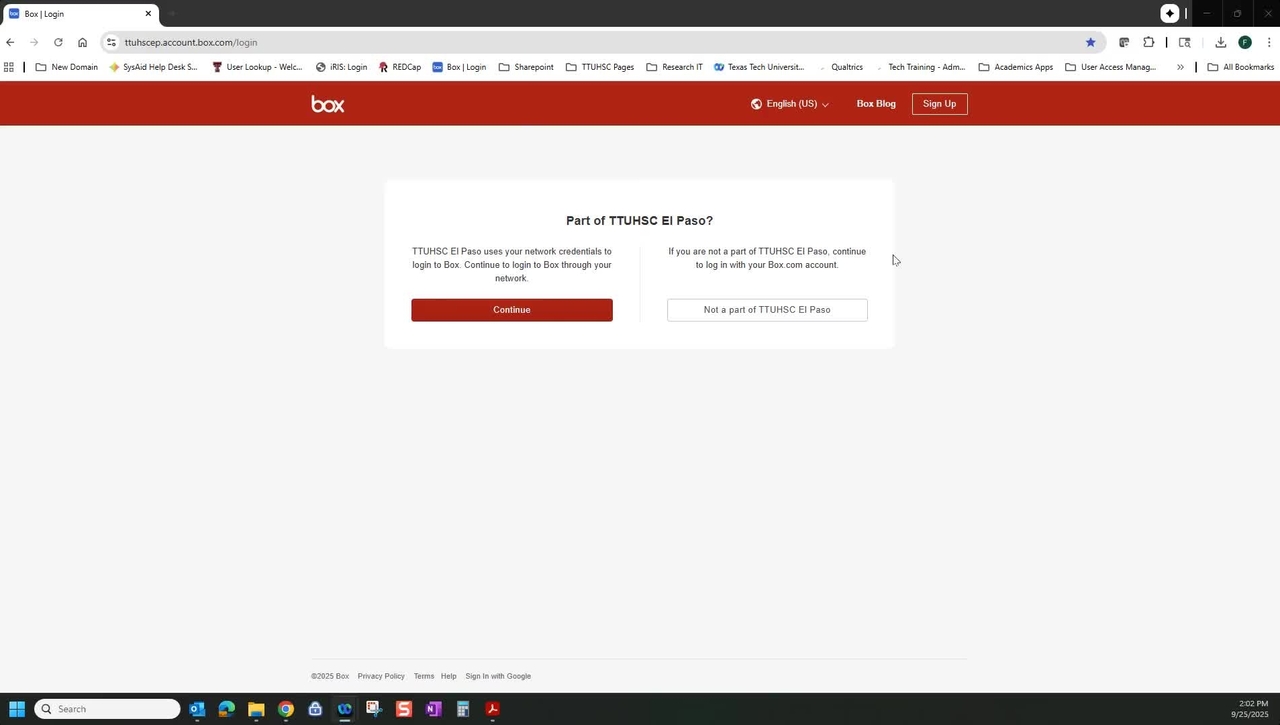Open Tech Training - Adm bookmark
The height and width of the screenshot is (725, 1280).
919,67
